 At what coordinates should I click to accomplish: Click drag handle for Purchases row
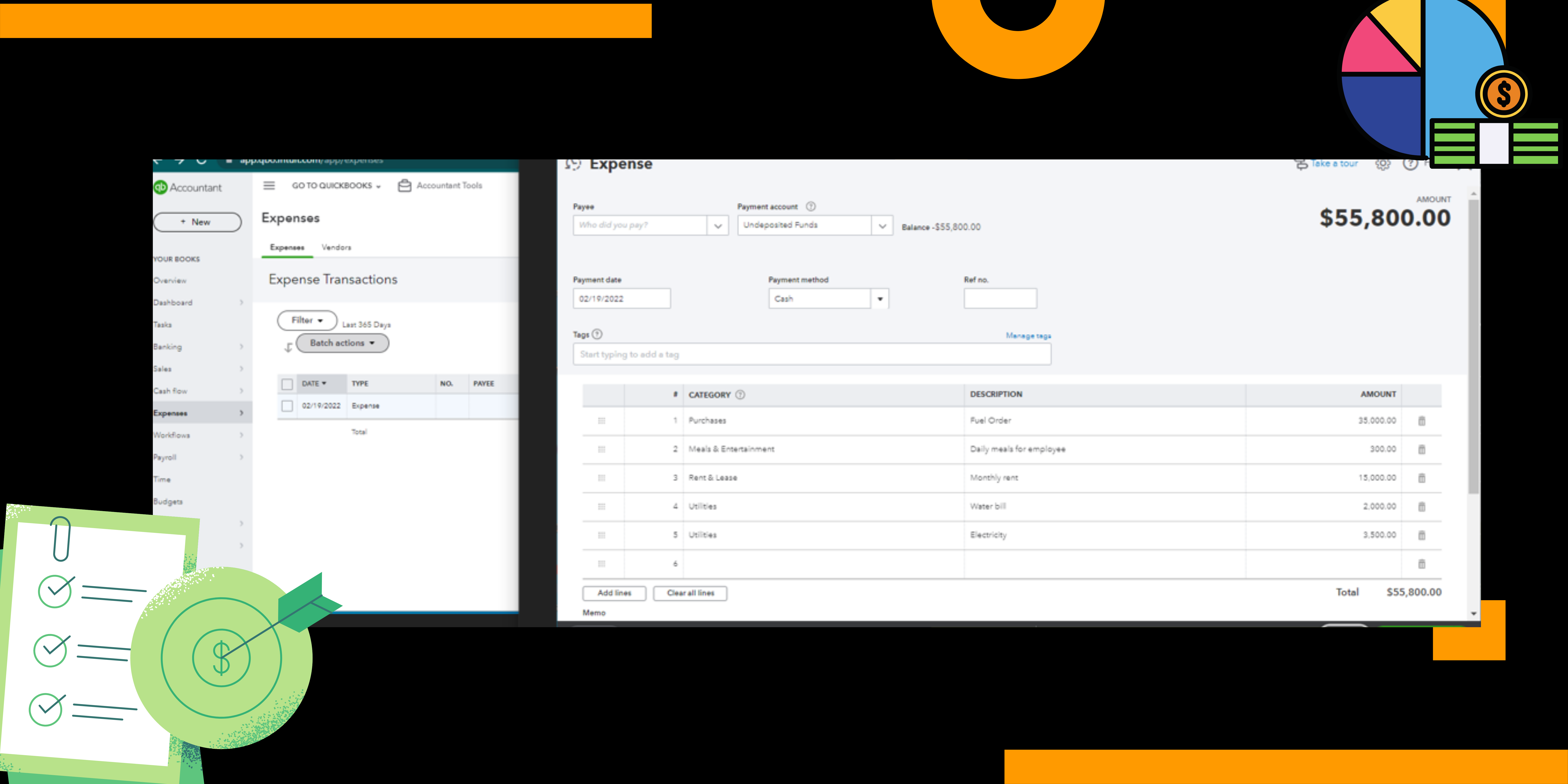[x=601, y=421]
